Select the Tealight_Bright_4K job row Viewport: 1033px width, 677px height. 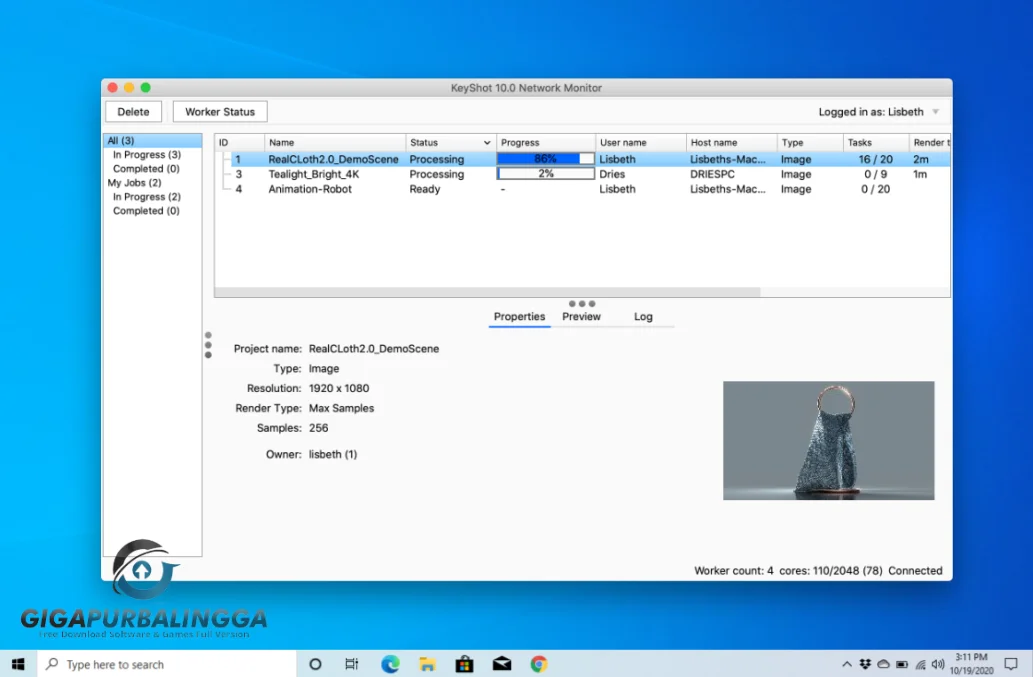click(x=313, y=174)
